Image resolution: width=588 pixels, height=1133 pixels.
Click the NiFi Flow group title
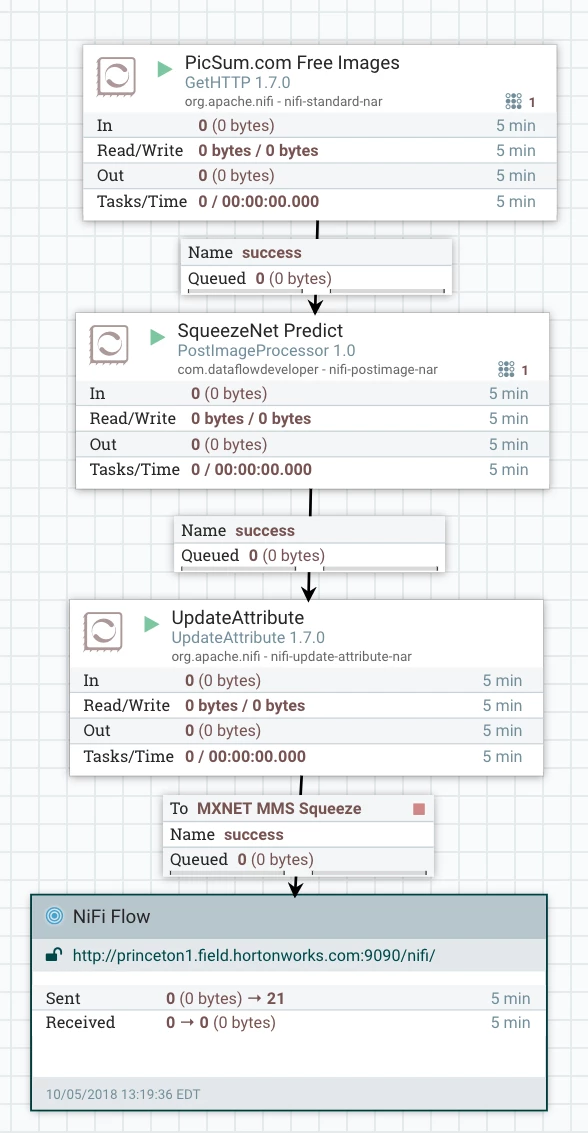(x=111, y=916)
